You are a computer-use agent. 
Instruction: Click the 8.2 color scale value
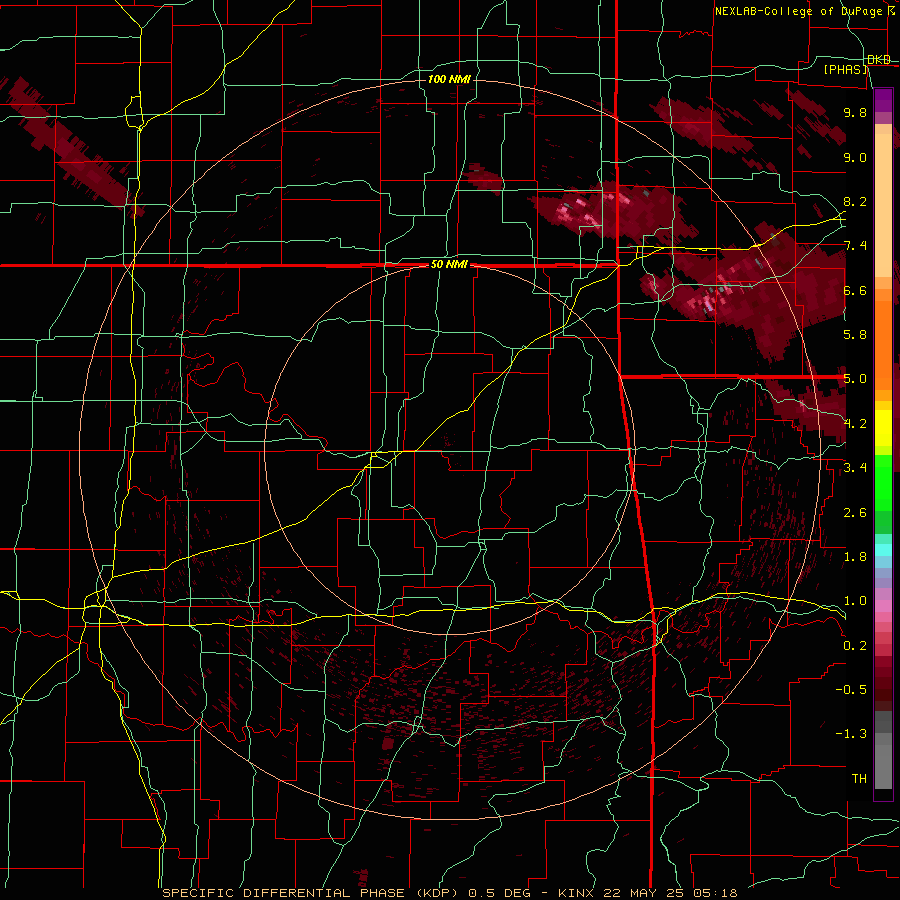(855, 202)
